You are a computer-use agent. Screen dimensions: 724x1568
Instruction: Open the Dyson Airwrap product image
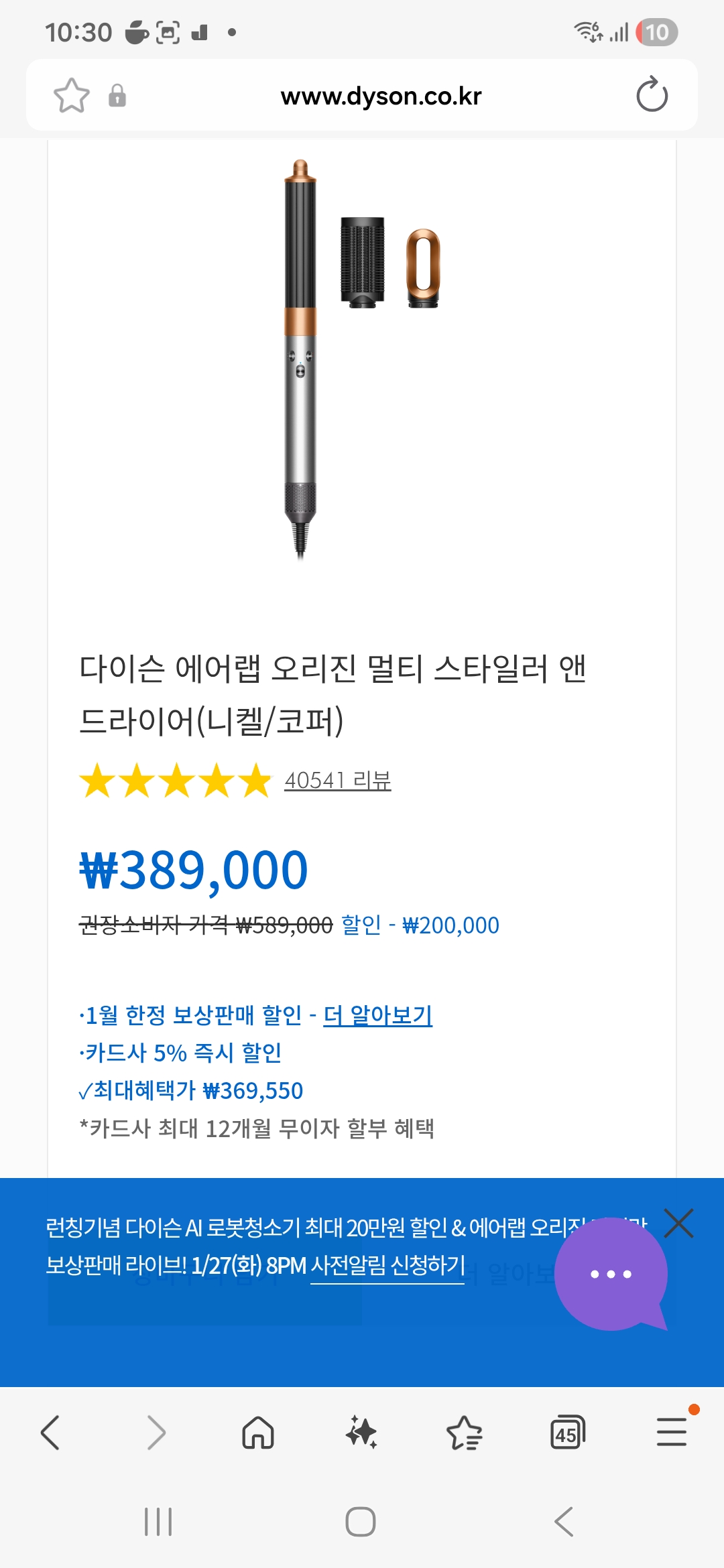click(x=362, y=358)
